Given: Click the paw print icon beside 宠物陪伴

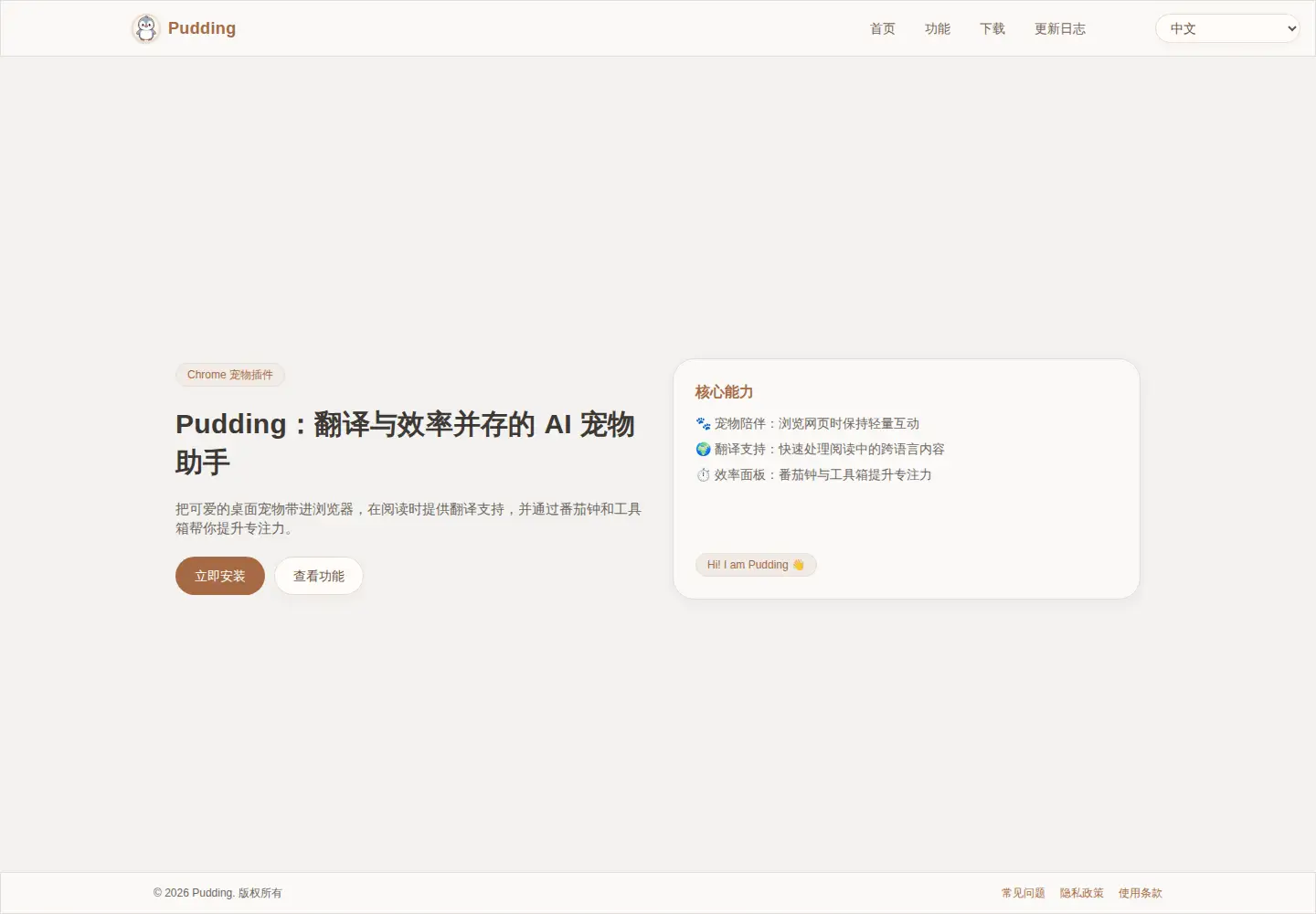Looking at the screenshot, I should [703, 423].
